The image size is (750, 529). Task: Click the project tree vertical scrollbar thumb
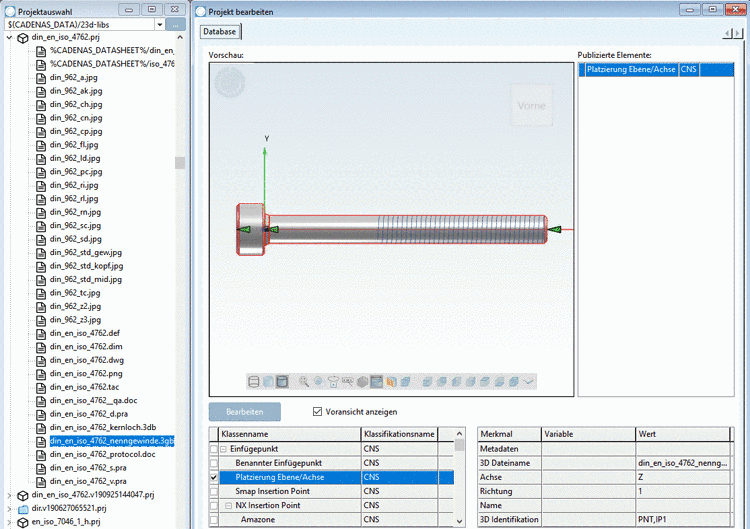coord(180,163)
